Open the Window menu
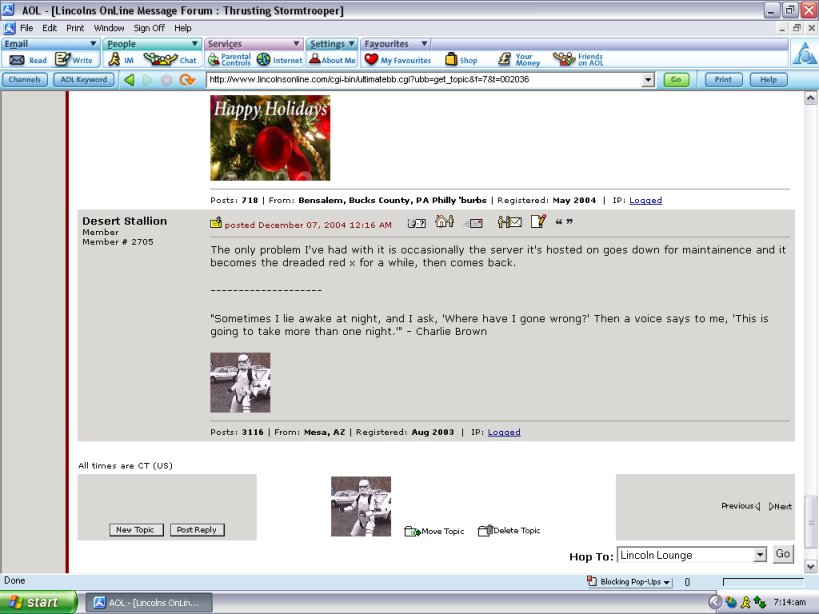 pyautogui.click(x=109, y=28)
